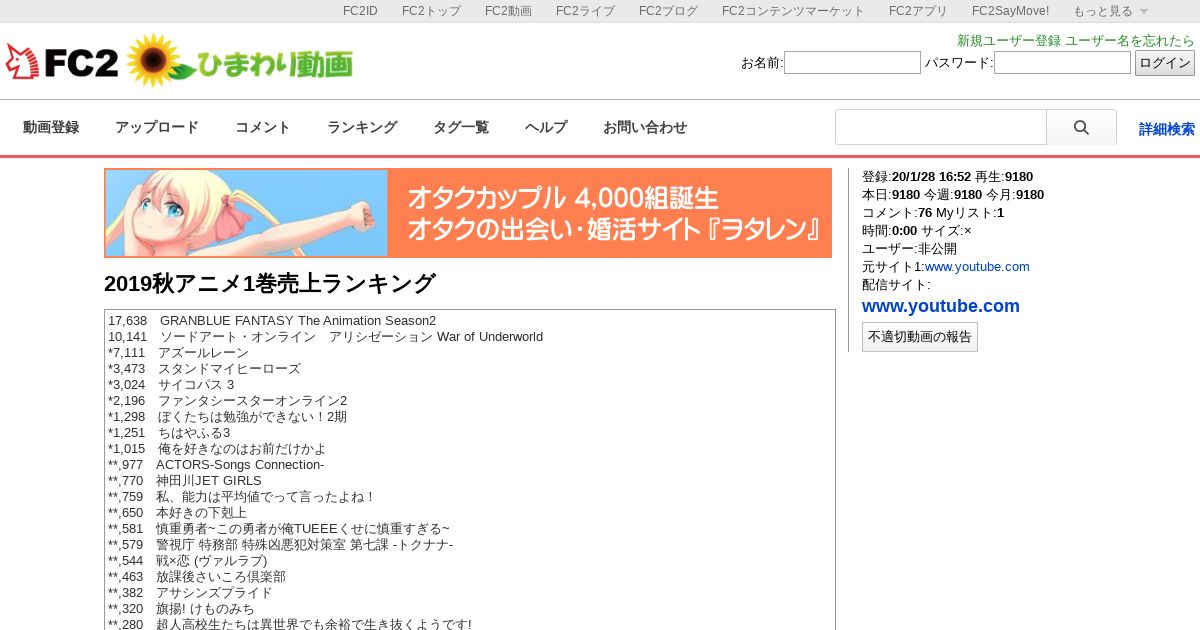Select the 超人高校生たちは line
This screenshot has height=630, width=1200.
click(290, 624)
